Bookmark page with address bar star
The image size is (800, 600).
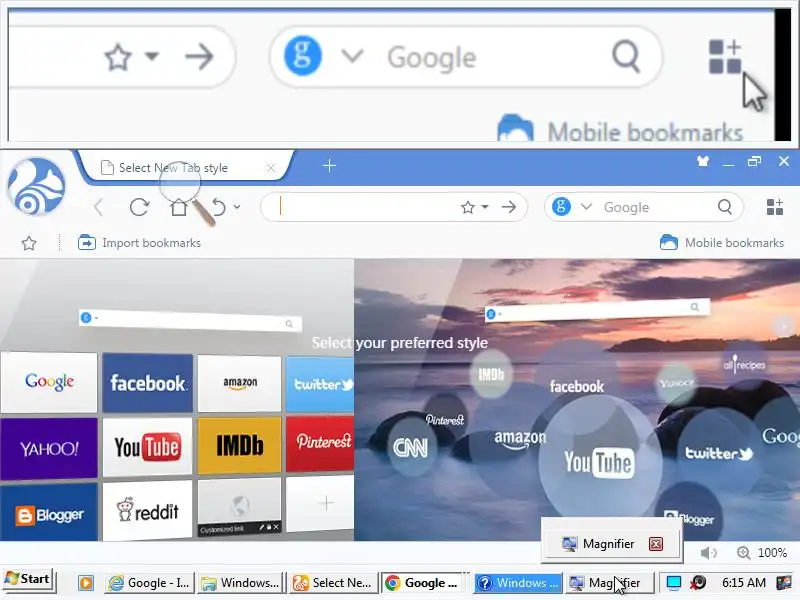tap(468, 207)
